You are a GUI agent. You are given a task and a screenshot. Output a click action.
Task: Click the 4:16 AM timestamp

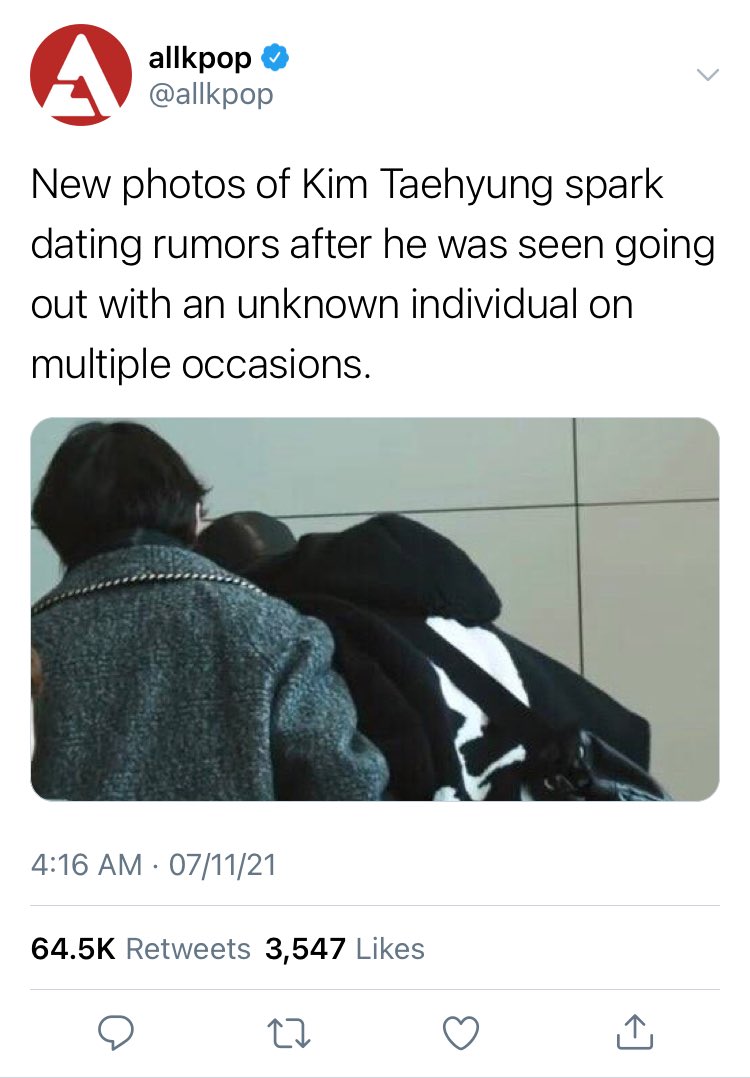(86, 864)
